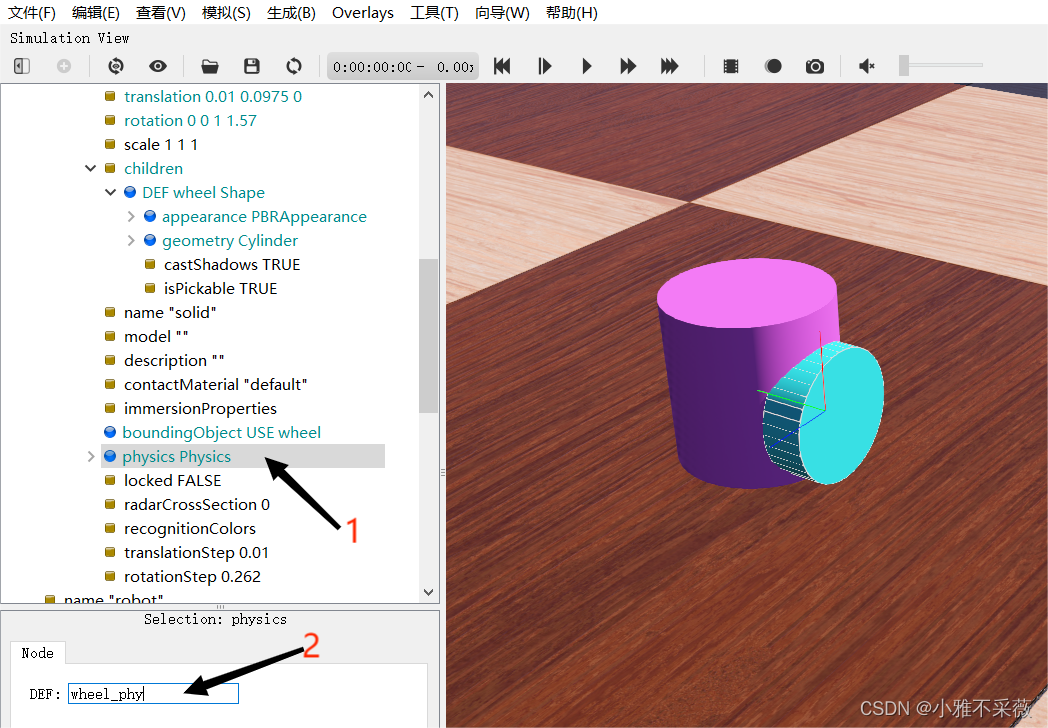1048x728 pixels.
Task: Open the 向导(W) menu
Action: point(502,13)
